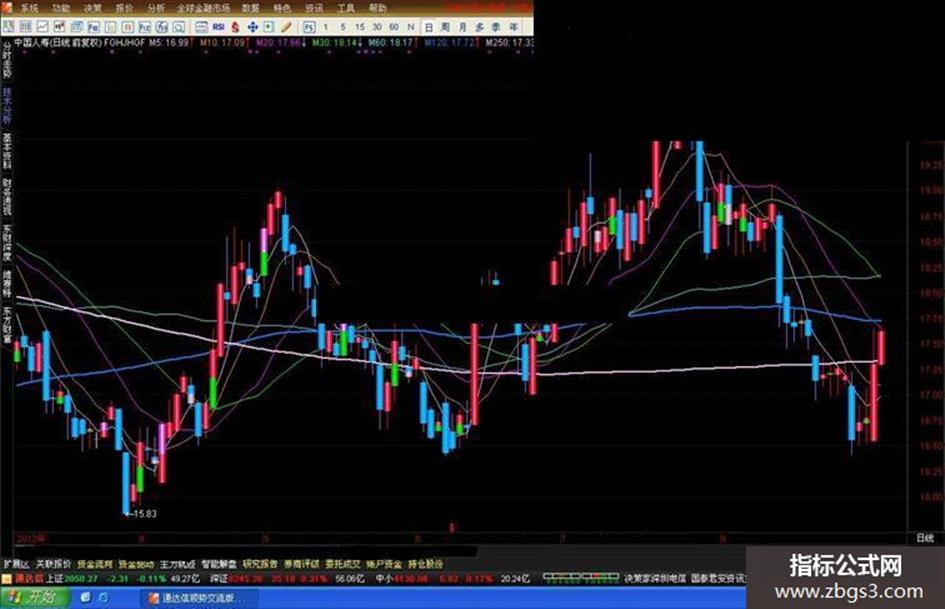Click 决策家深圳电信 server label

coord(655,579)
